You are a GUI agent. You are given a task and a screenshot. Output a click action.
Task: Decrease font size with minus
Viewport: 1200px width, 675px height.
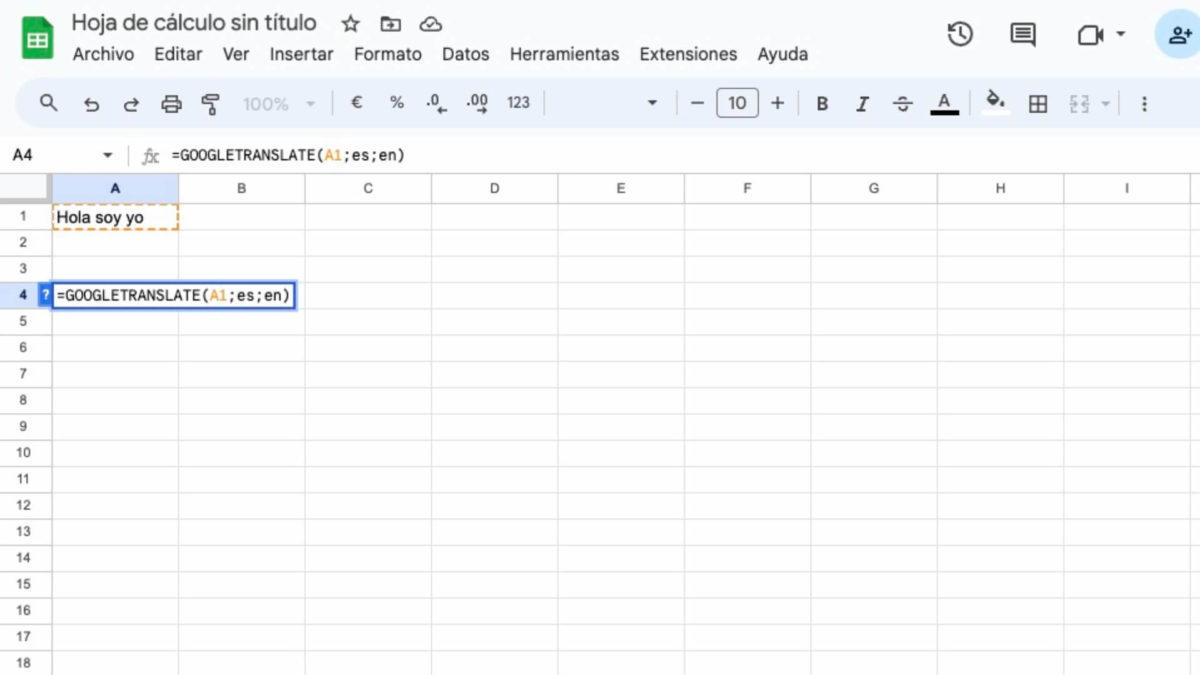pyautogui.click(x=698, y=103)
